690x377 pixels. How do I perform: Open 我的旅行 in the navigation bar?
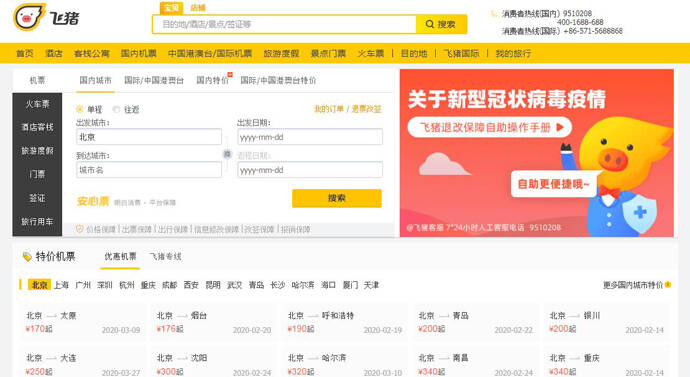pos(513,54)
